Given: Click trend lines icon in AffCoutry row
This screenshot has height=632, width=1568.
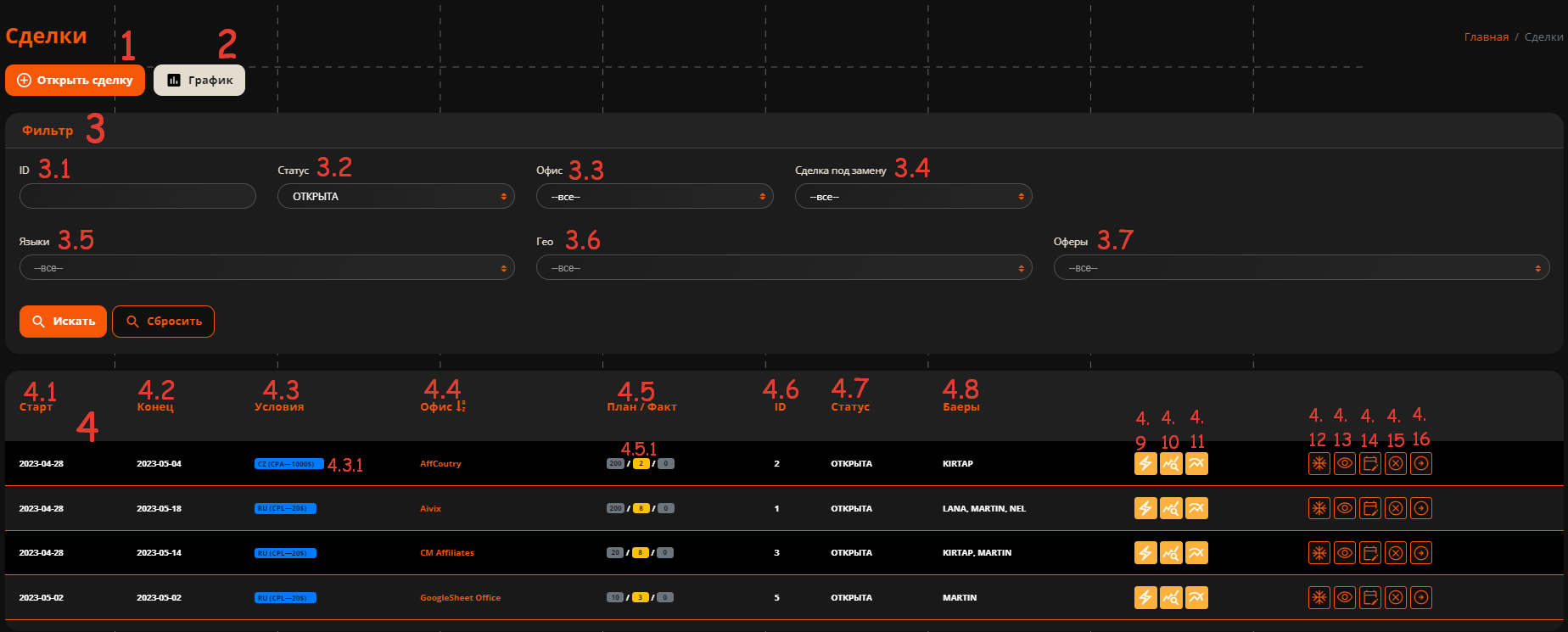Looking at the screenshot, I should pos(1196,463).
